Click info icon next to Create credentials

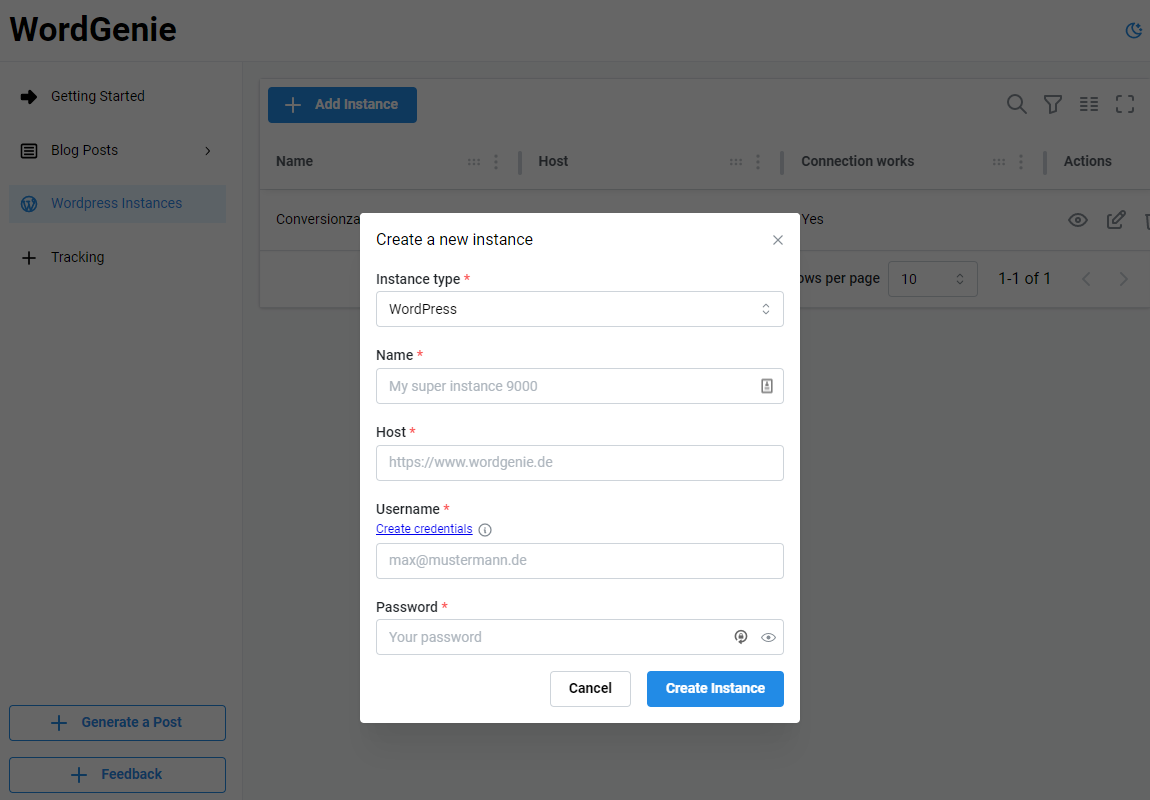[485, 530]
